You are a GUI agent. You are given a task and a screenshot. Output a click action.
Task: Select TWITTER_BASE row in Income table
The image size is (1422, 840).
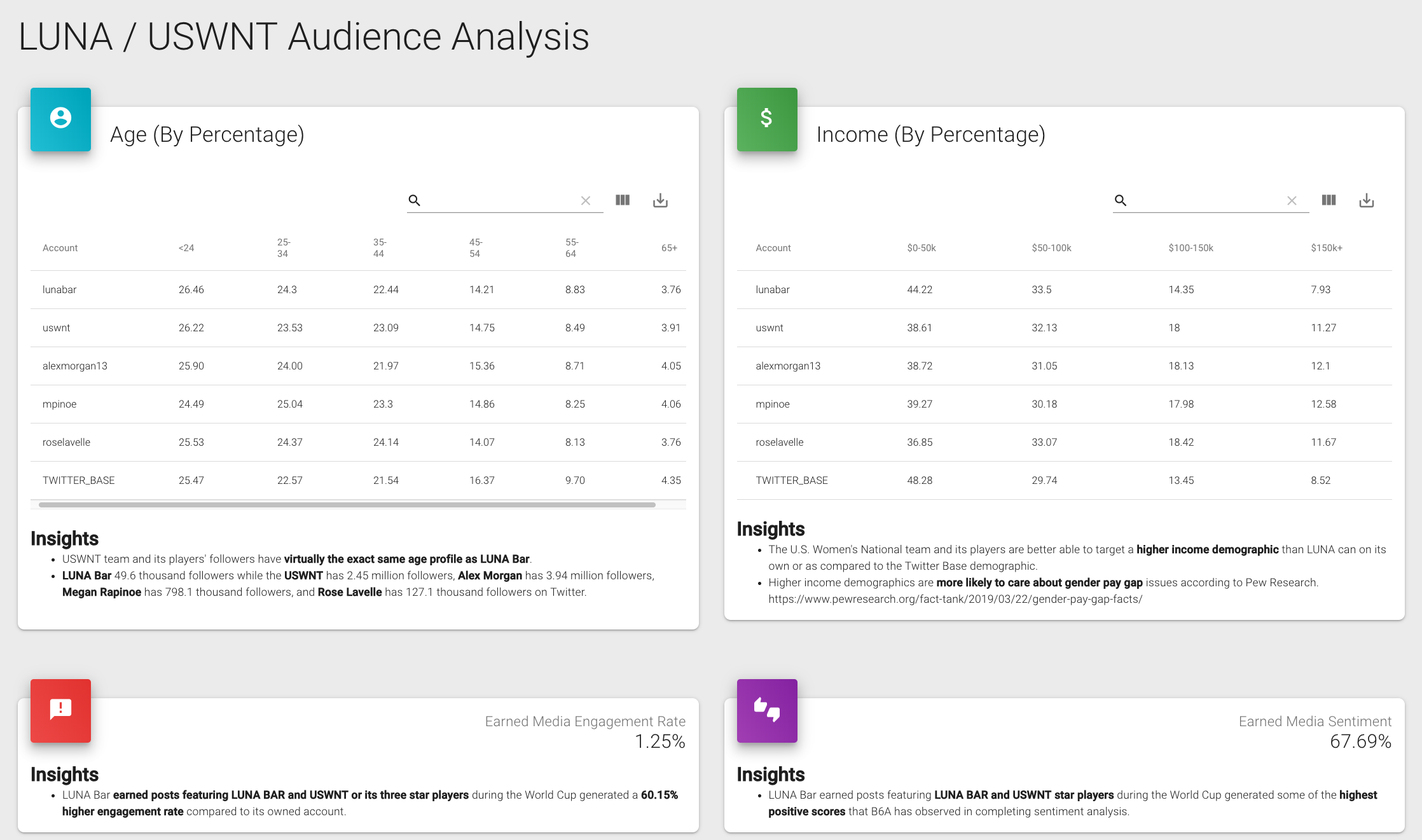[x=1065, y=480]
